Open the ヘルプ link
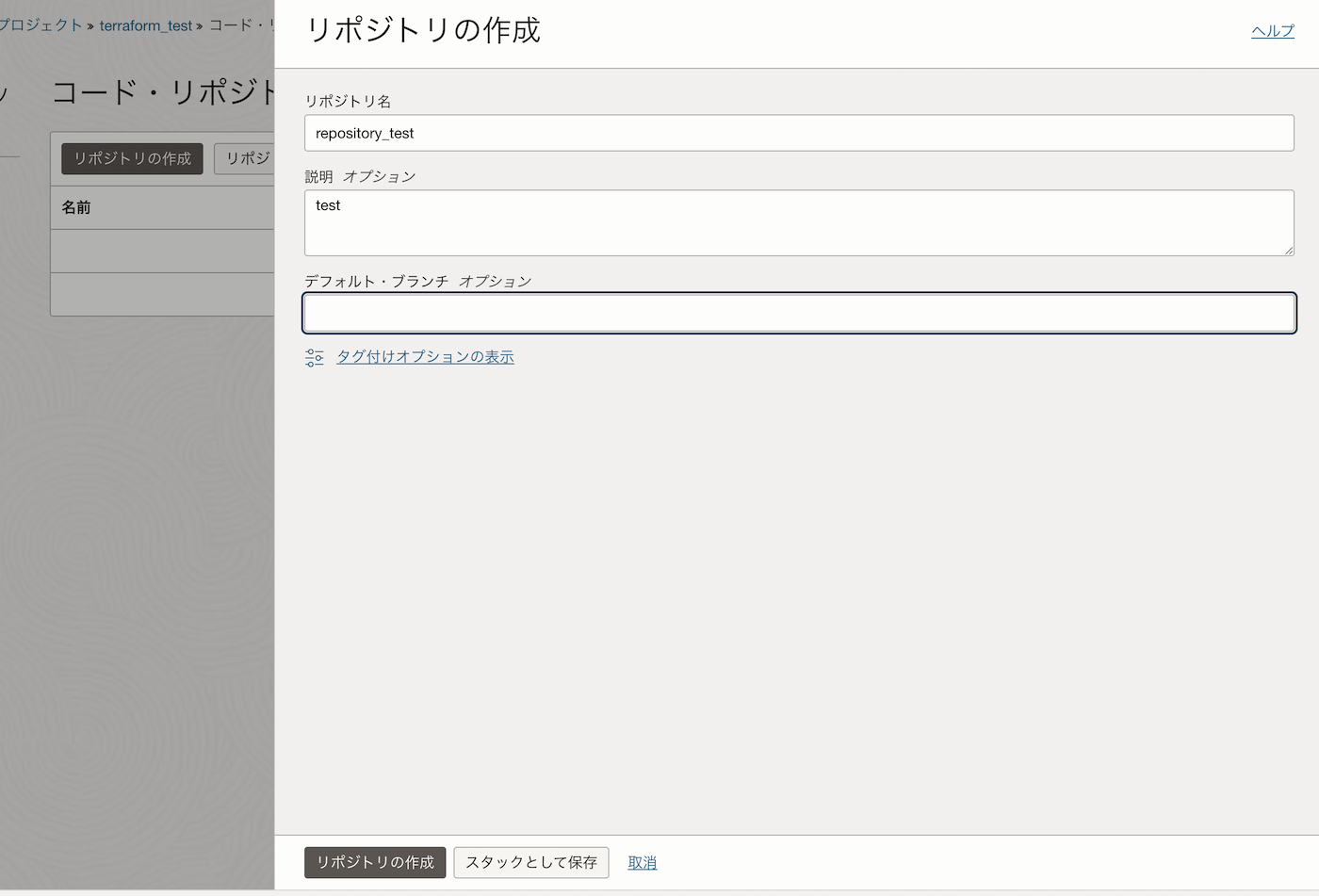 click(1272, 31)
